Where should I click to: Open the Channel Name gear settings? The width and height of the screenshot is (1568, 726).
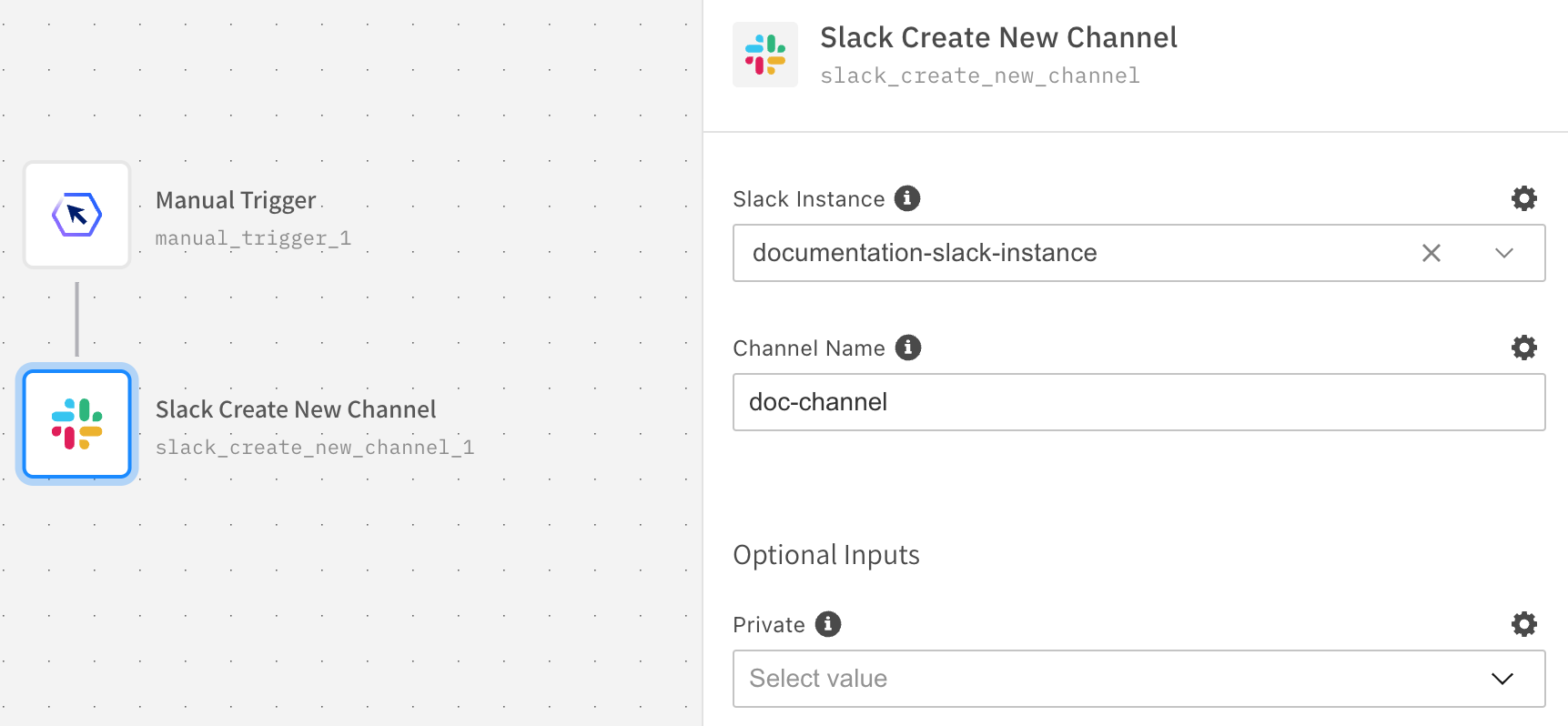pyautogui.click(x=1524, y=348)
